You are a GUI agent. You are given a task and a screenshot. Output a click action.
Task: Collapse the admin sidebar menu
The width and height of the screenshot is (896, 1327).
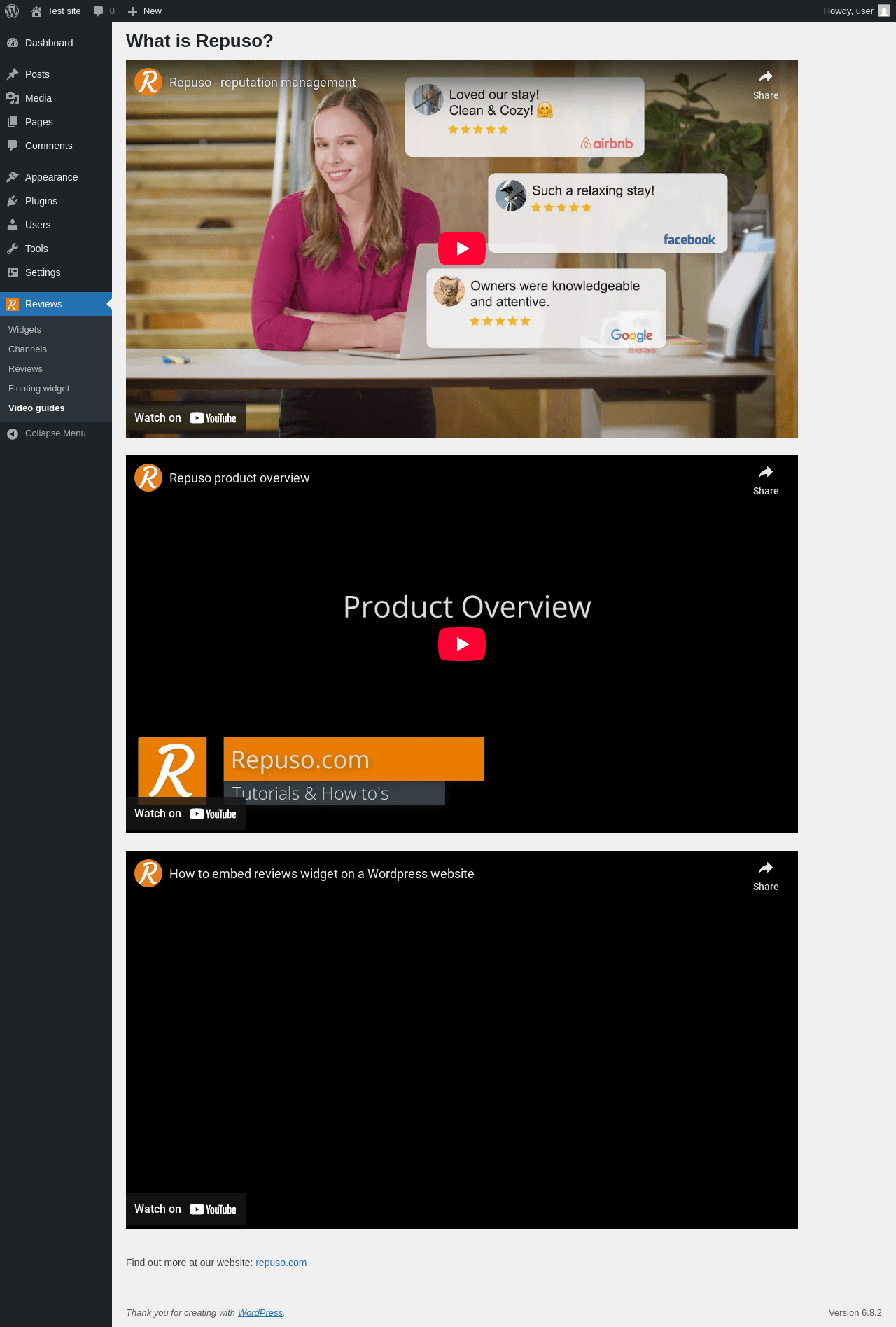pos(56,433)
